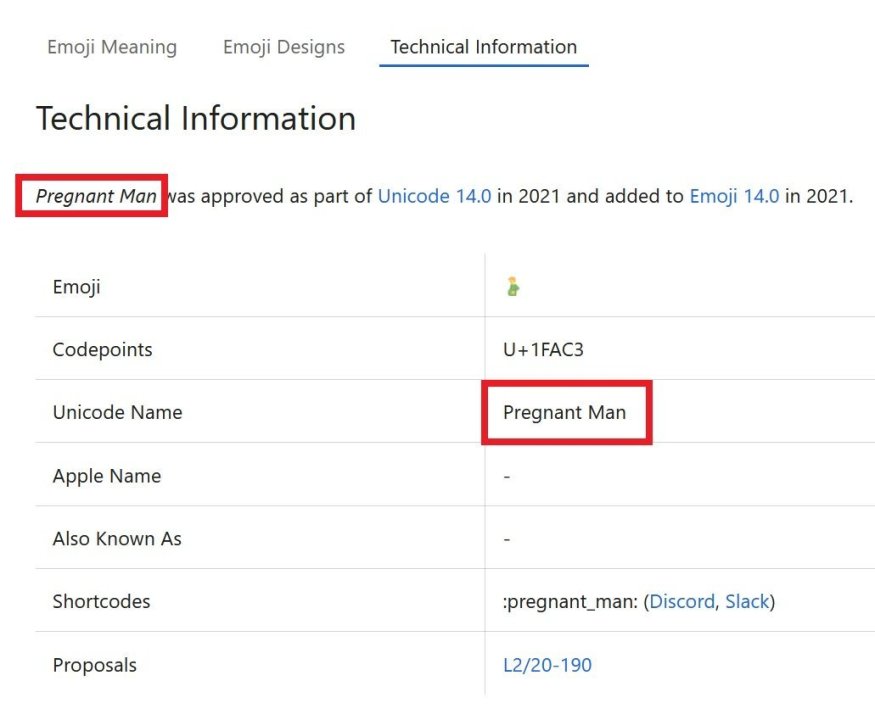Click the italic Pregnant Man text
The height and width of the screenshot is (720, 875).
pyautogui.click(x=96, y=196)
